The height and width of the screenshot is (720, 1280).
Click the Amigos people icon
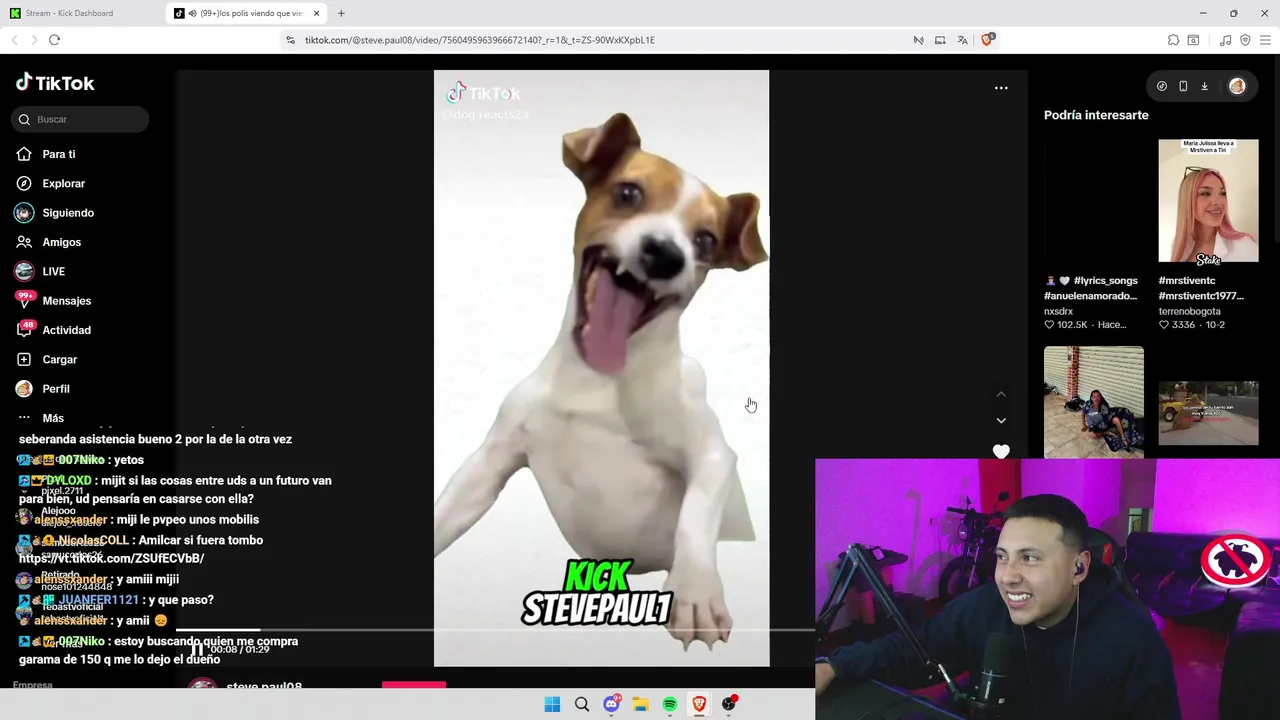[x=24, y=242]
